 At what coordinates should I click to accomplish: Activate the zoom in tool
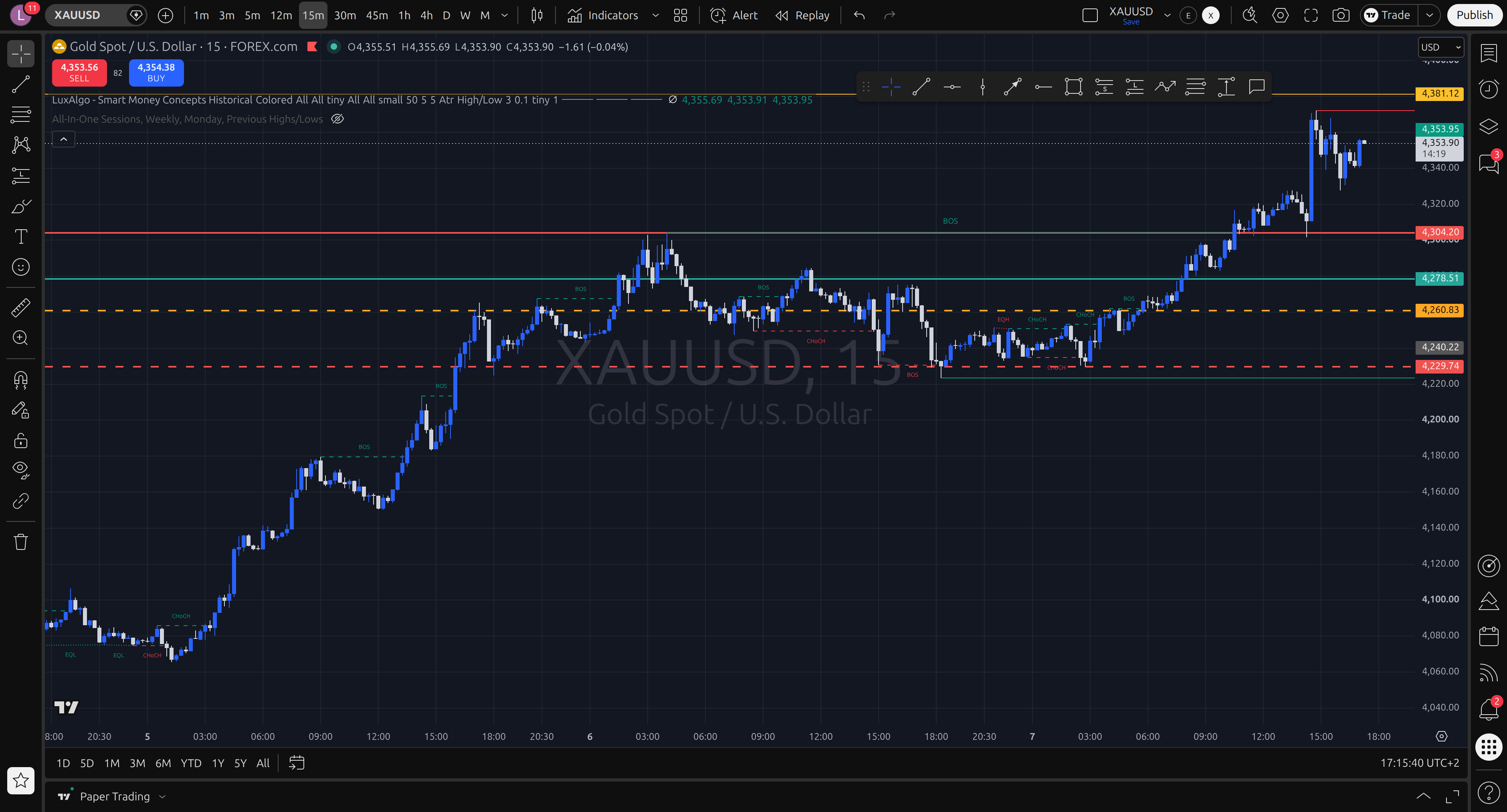pyautogui.click(x=21, y=337)
